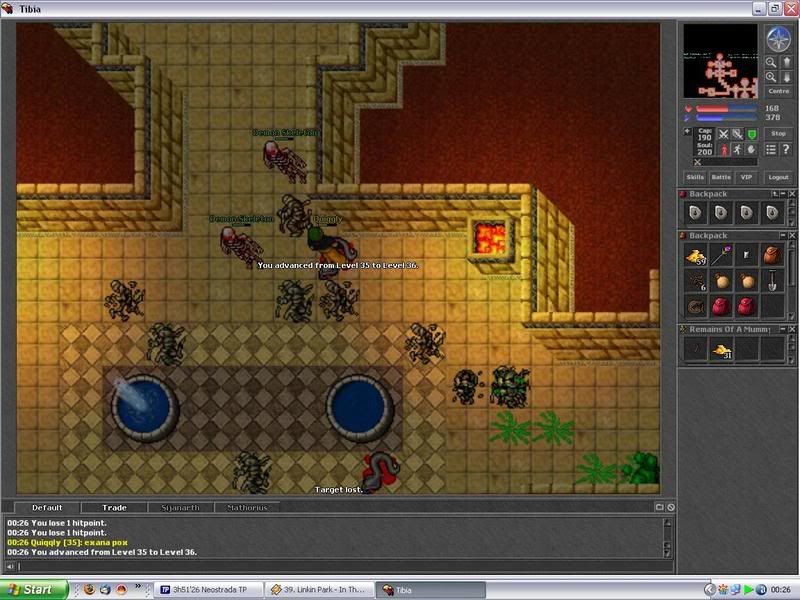Viewport: 800px width, 600px height.
Task: Click the minimap view
Action: 720,61
